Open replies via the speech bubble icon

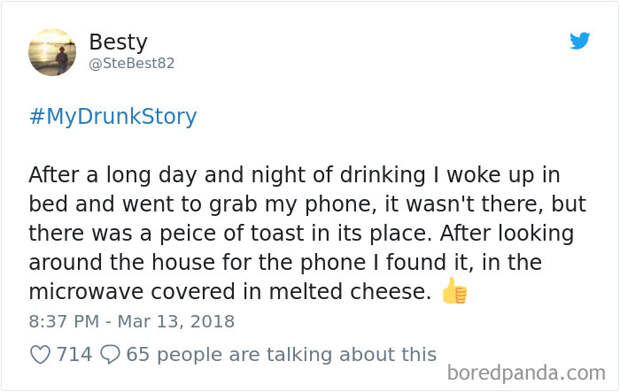click(x=110, y=354)
